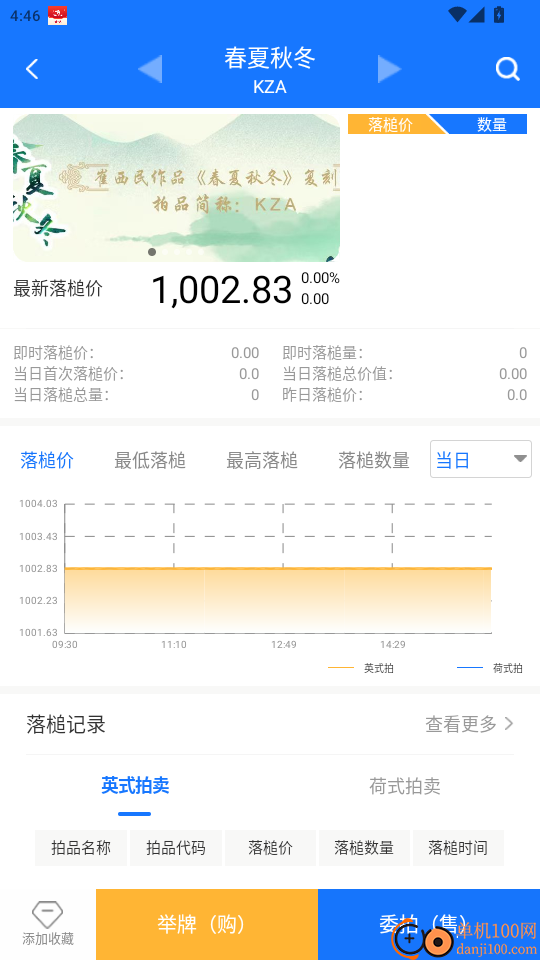Image resolution: width=540 pixels, height=960 pixels.
Task: Open the 当日 period dropdown
Action: coord(481,459)
